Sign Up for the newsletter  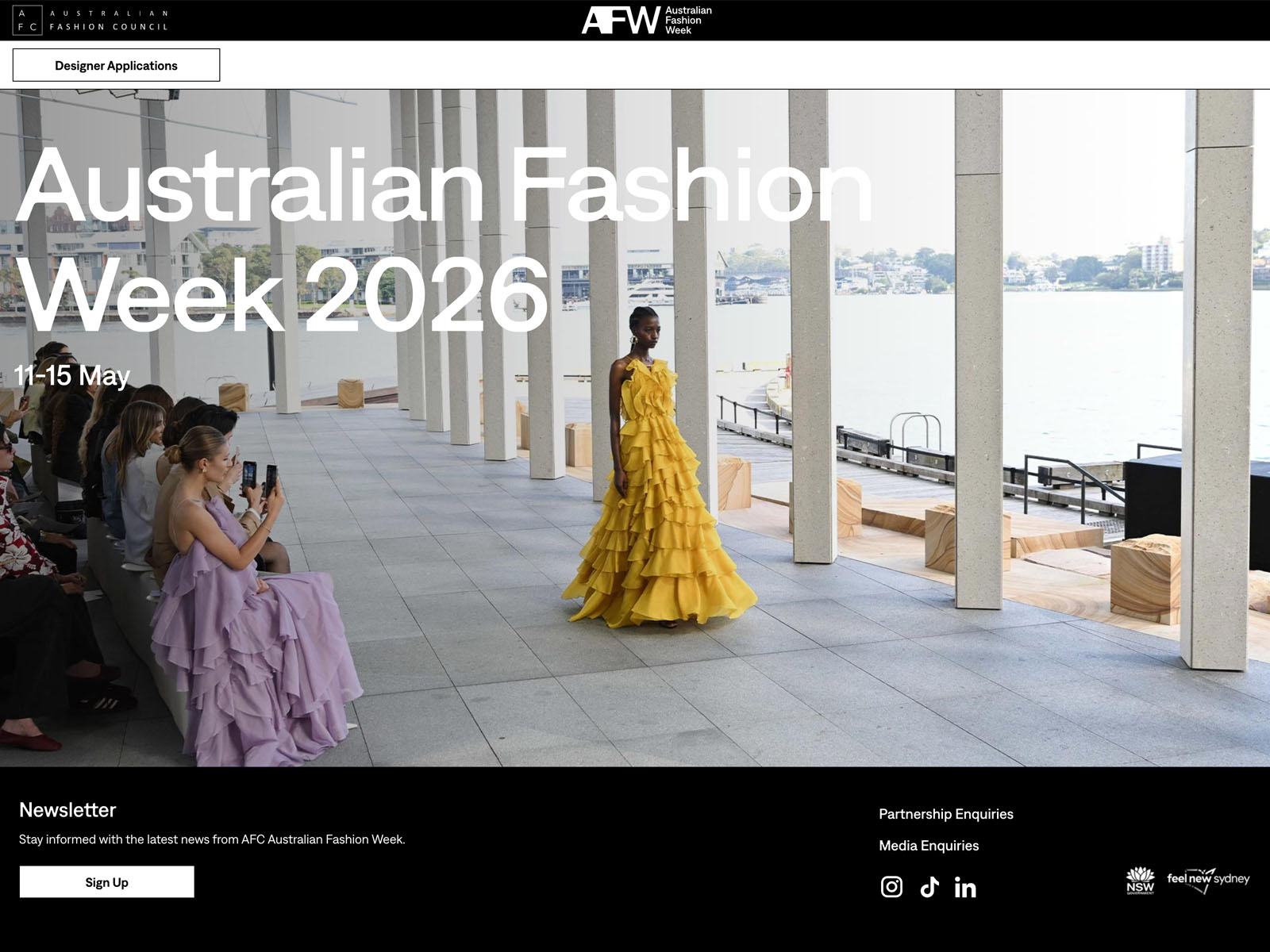[x=106, y=882]
